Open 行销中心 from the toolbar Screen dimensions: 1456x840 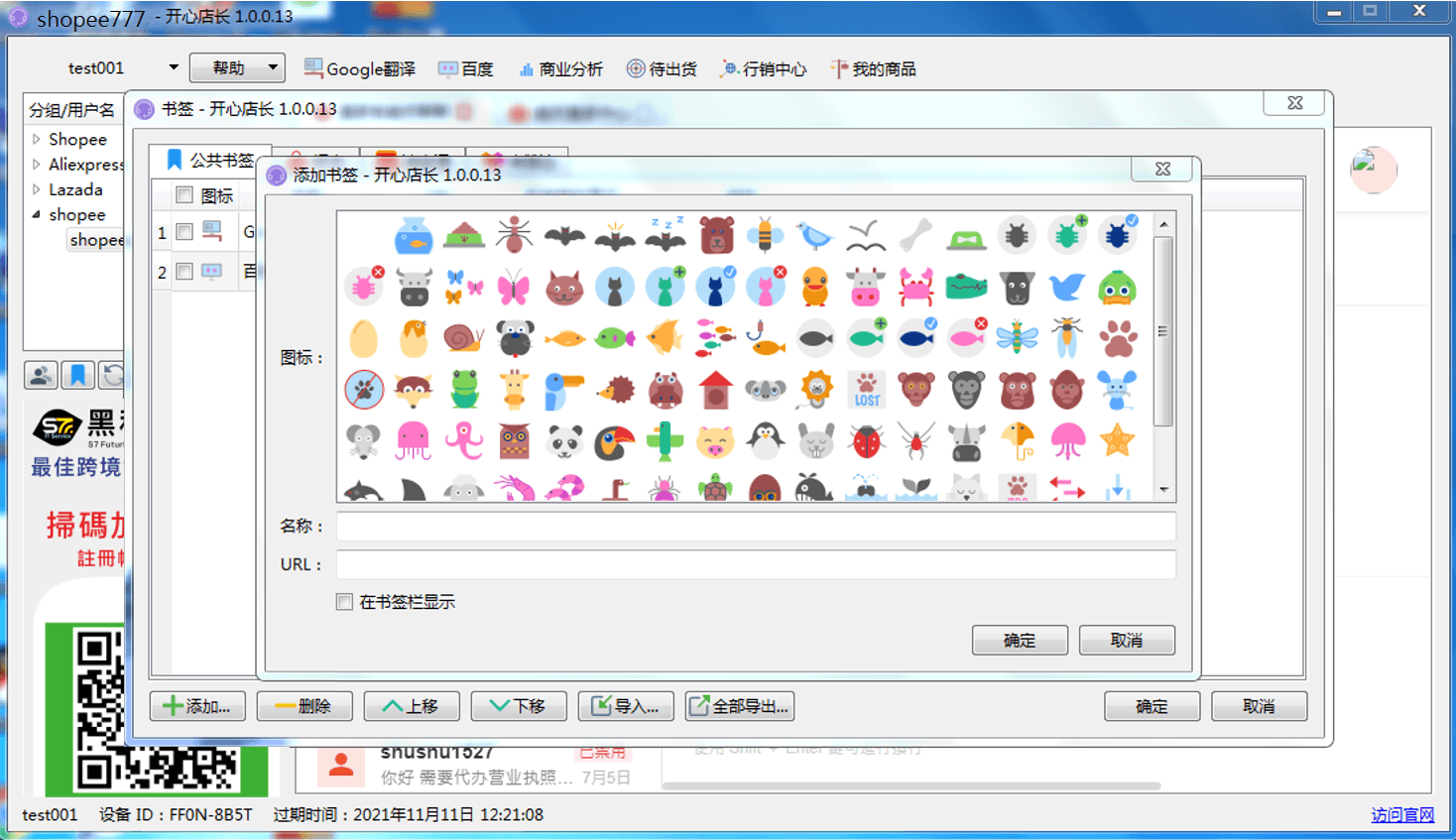tap(764, 68)
